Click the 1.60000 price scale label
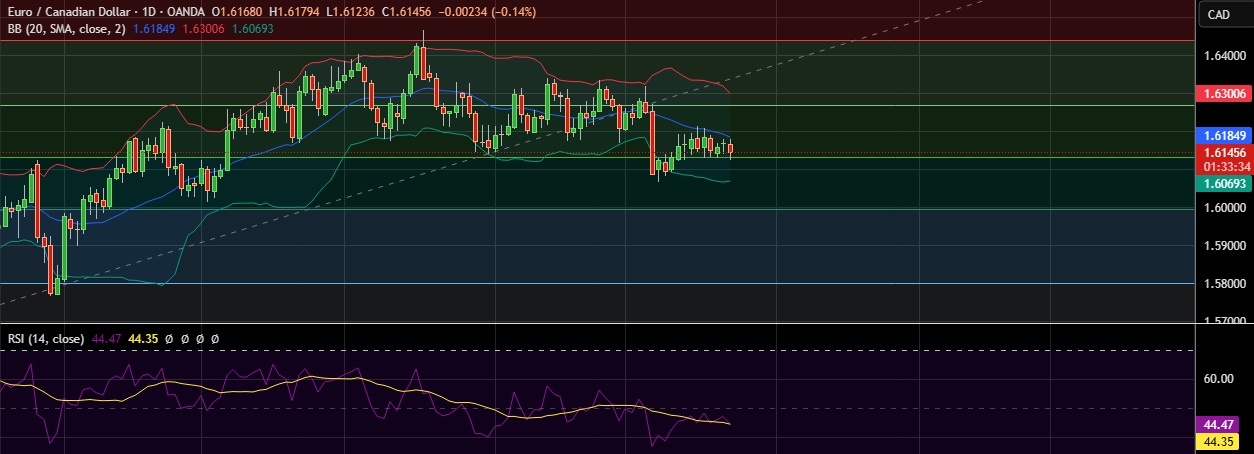The image size is (1254, 454). 1224,208
